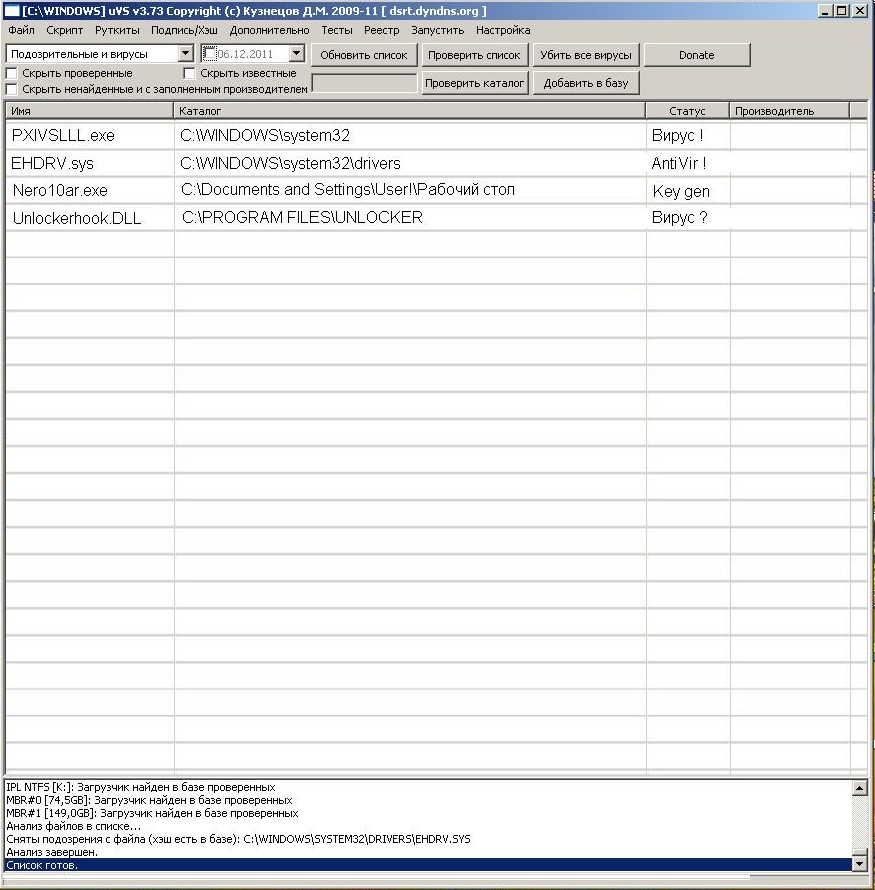Sort by the Статус column header
Screen dimensions: 875x890
coord(687,111)
